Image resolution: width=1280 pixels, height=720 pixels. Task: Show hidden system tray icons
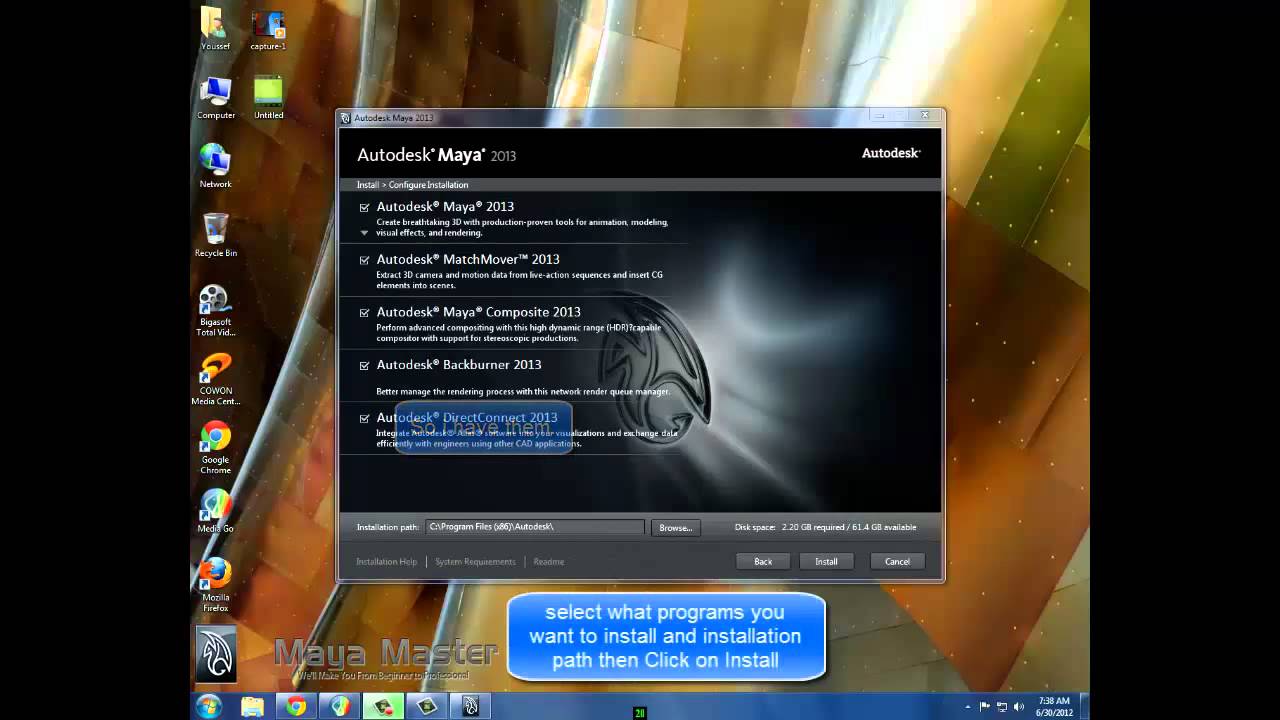967,706
